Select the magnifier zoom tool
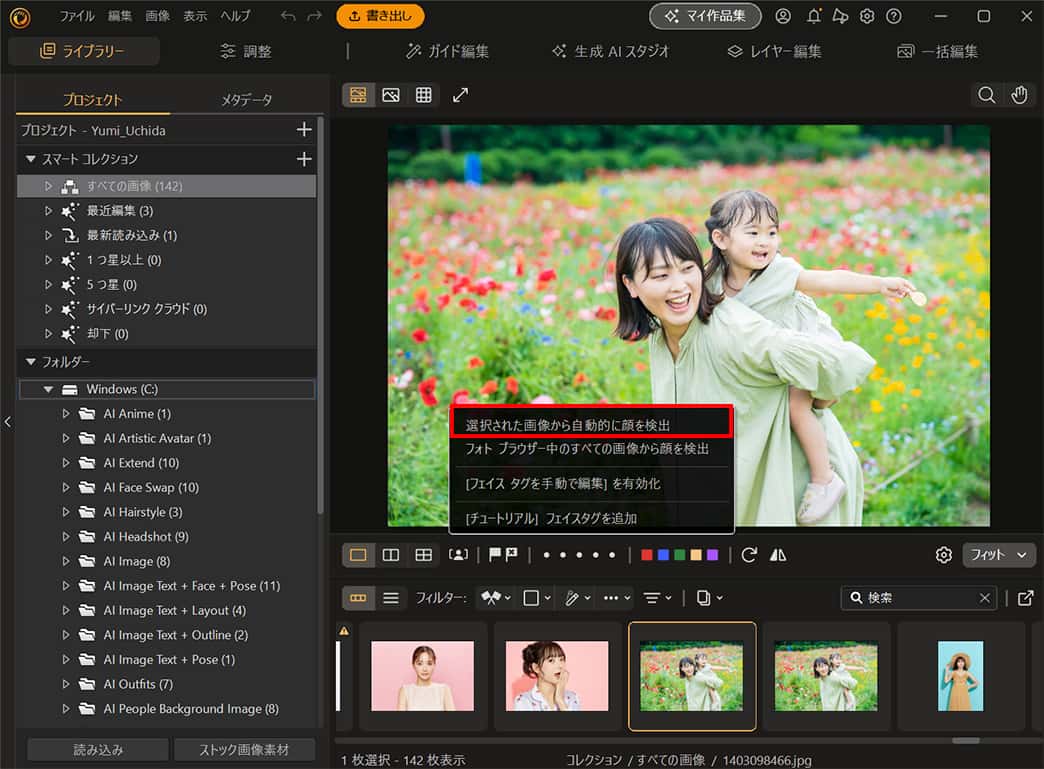The image size is (1044, 769). coord(987,95)
